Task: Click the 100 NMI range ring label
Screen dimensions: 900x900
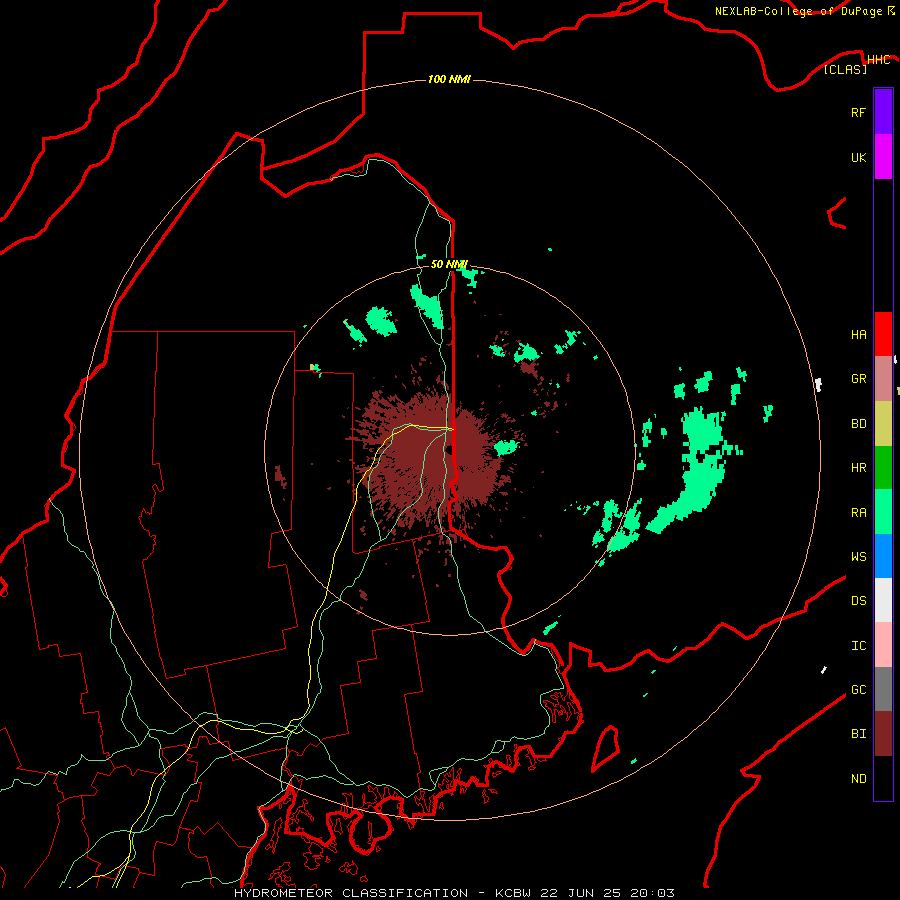Action: click(449, 79)
